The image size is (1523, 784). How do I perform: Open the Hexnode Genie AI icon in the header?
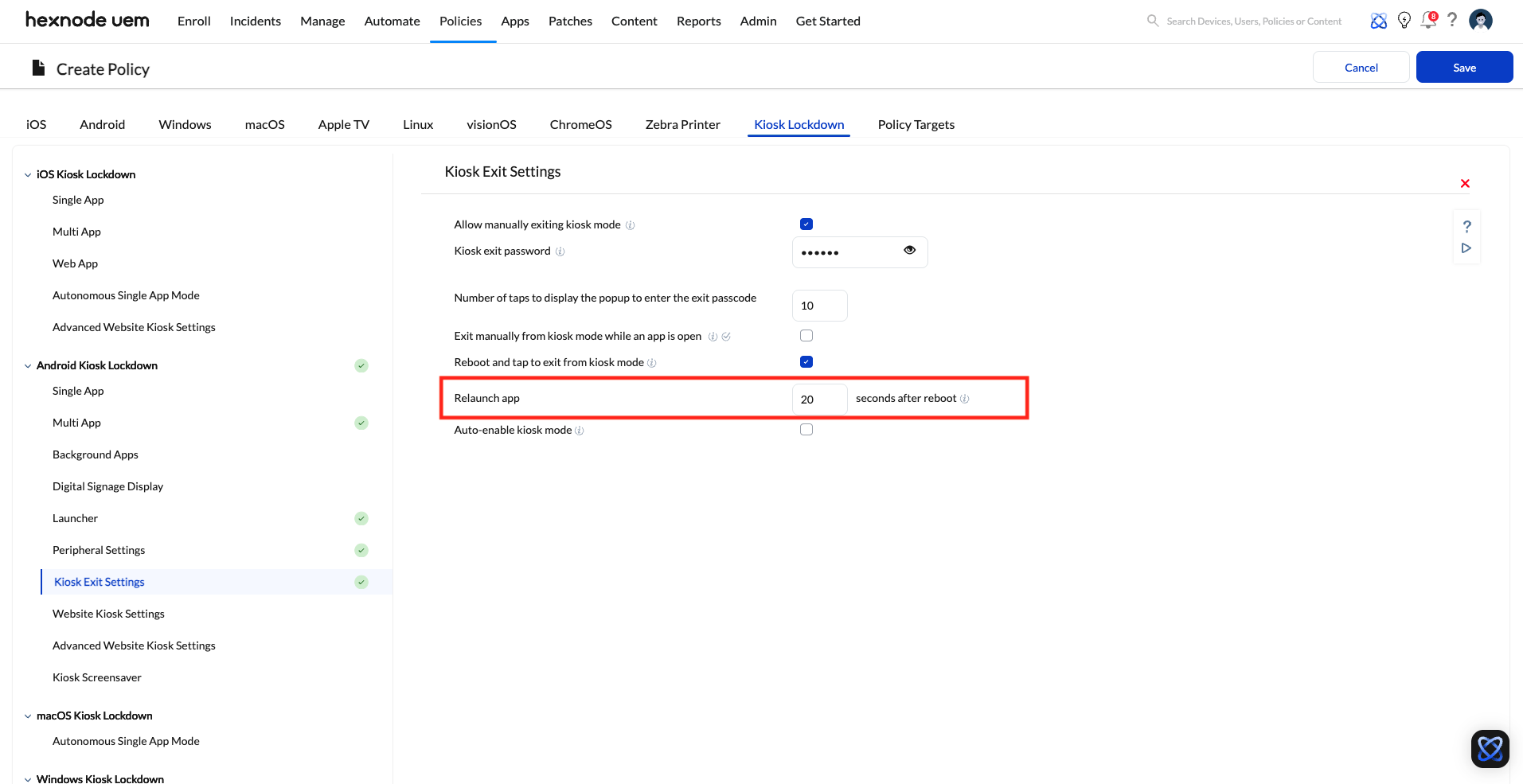click(x=1378, y=21)
